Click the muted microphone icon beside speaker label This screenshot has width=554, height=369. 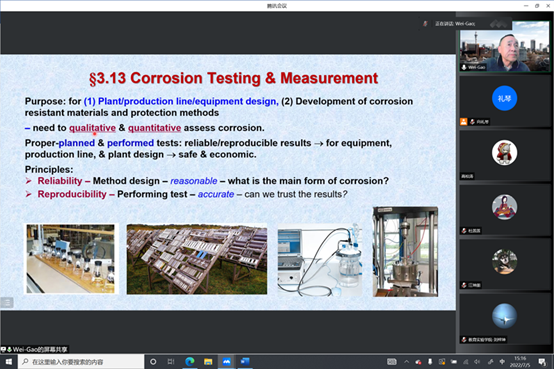point(425,24)
